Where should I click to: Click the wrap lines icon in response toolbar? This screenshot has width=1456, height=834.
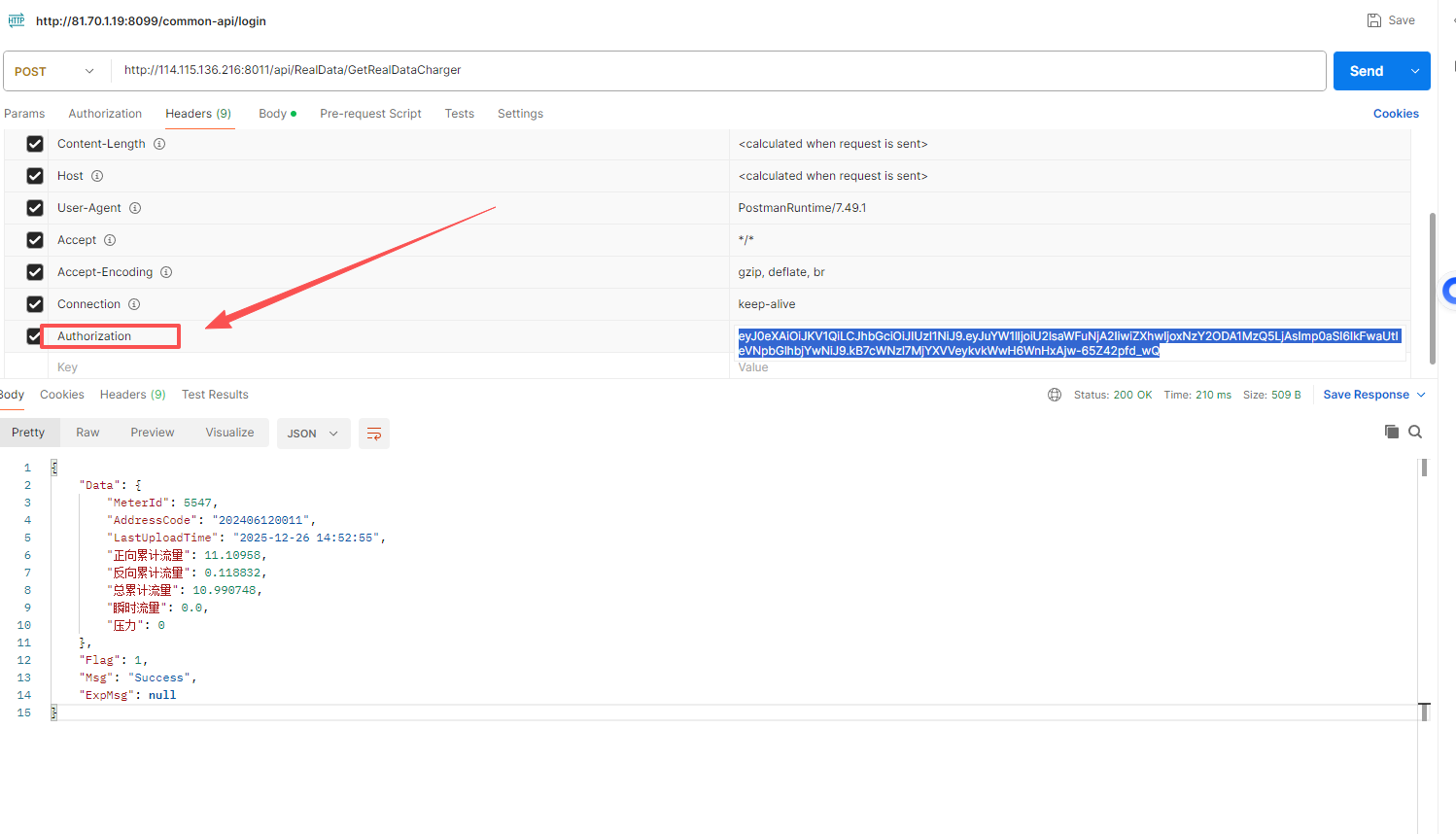(x=374, y=434)
